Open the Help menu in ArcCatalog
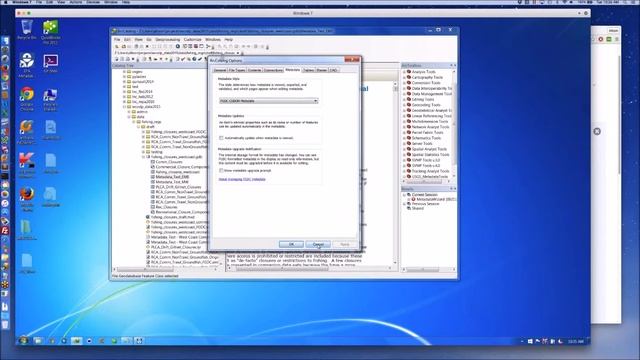Viewport: 640px width, 360px height. (x=229, y=40)
